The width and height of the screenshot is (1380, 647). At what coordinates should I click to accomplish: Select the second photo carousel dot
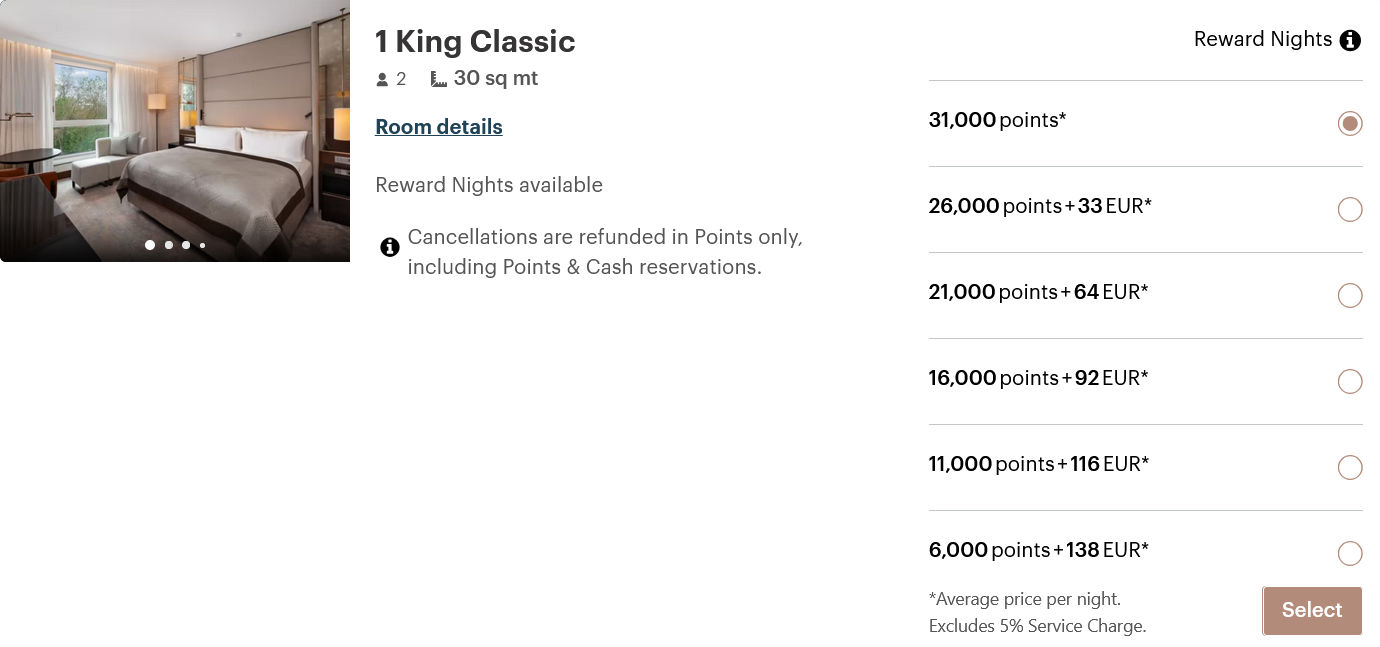click(168, 245)
